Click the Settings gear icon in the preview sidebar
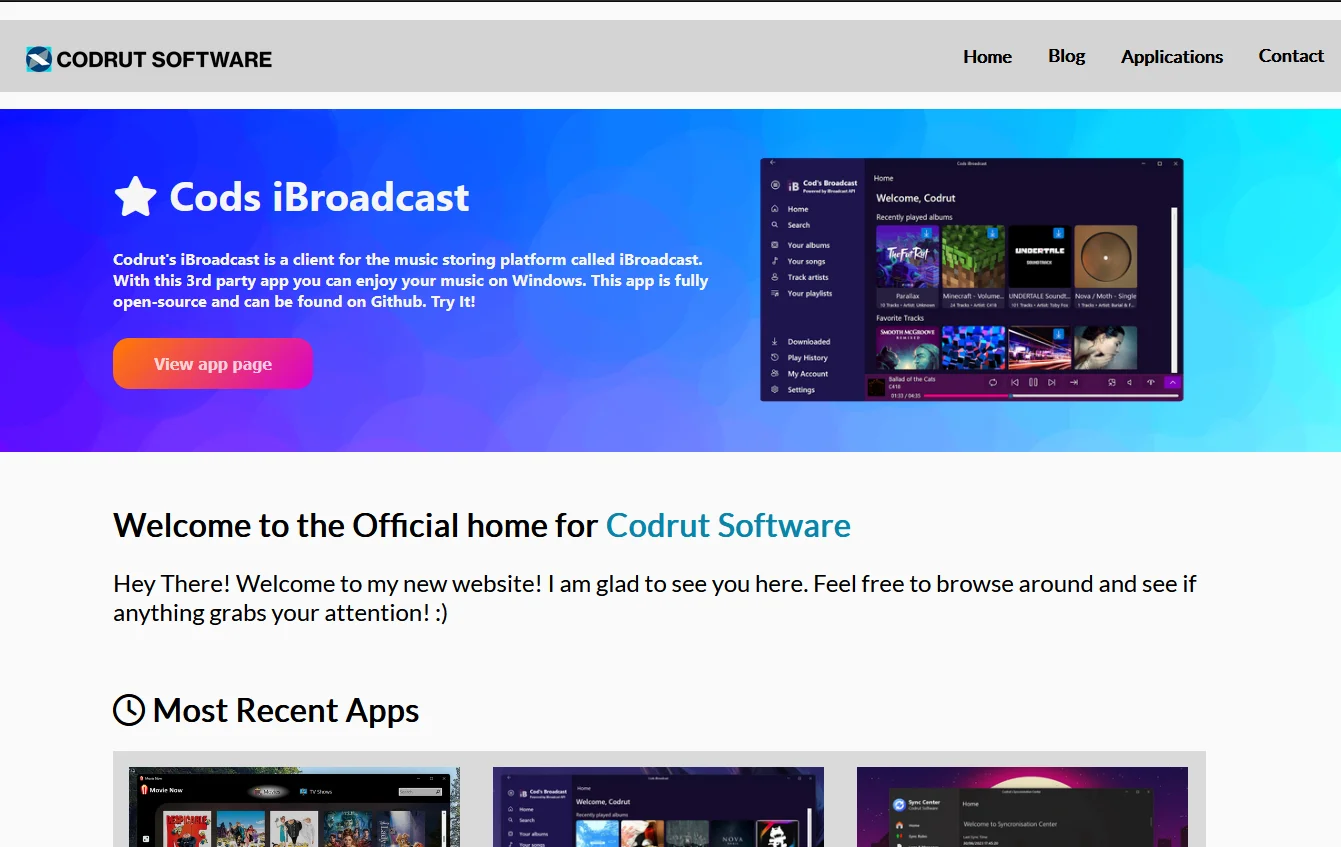The image size is (1341, 847). 775,390
